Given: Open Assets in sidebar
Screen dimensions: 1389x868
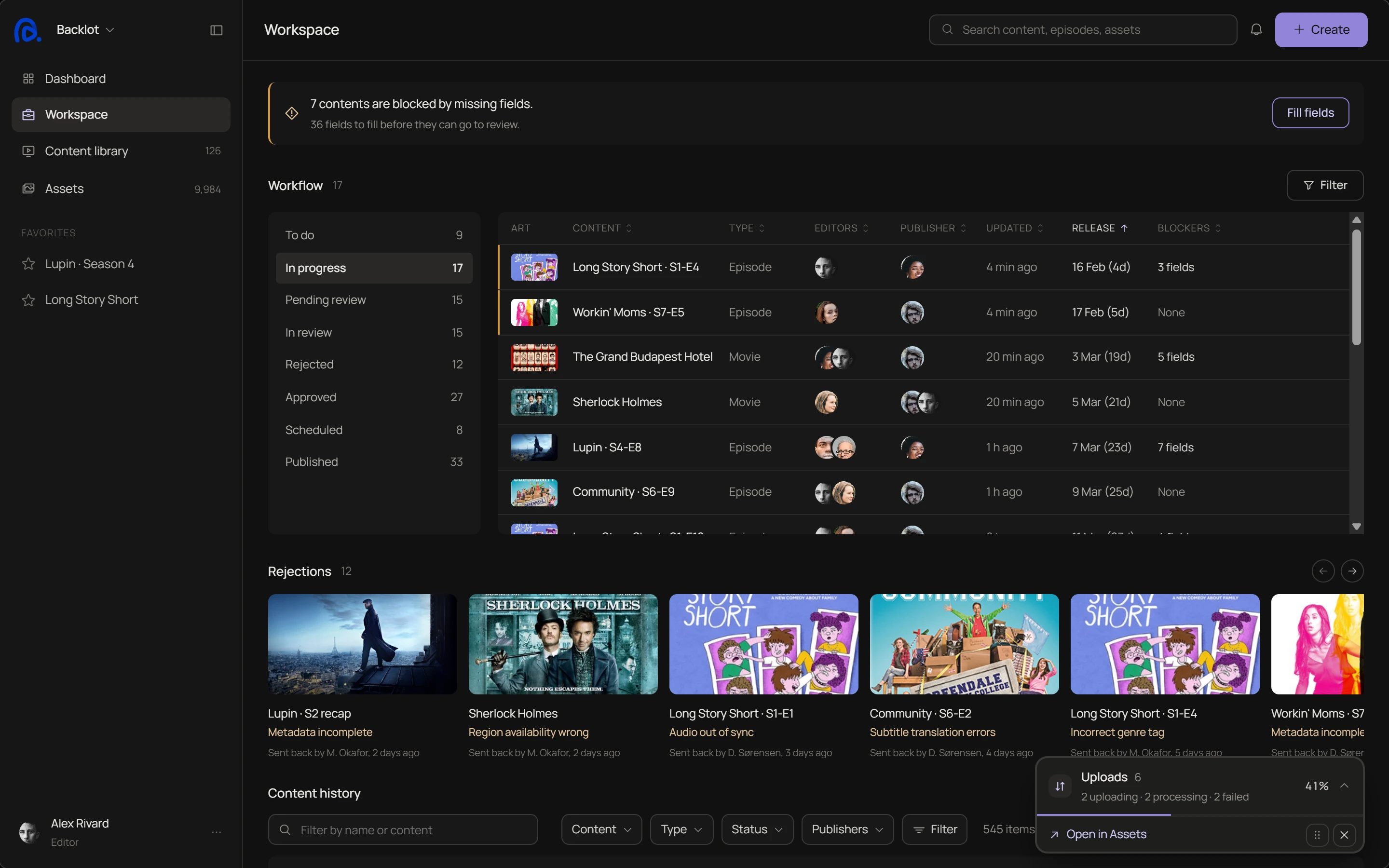Looking at the screenshot, I should tap(121, 189).
